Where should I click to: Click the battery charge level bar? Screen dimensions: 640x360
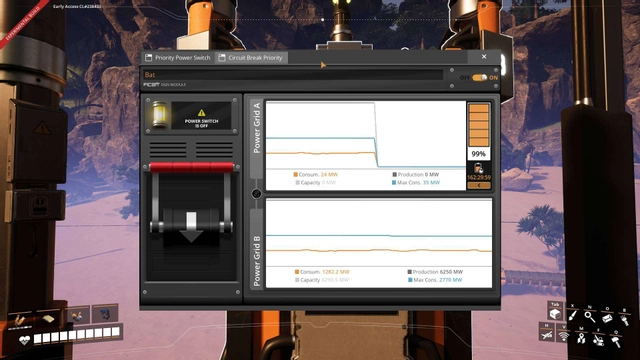click(478, 125)
